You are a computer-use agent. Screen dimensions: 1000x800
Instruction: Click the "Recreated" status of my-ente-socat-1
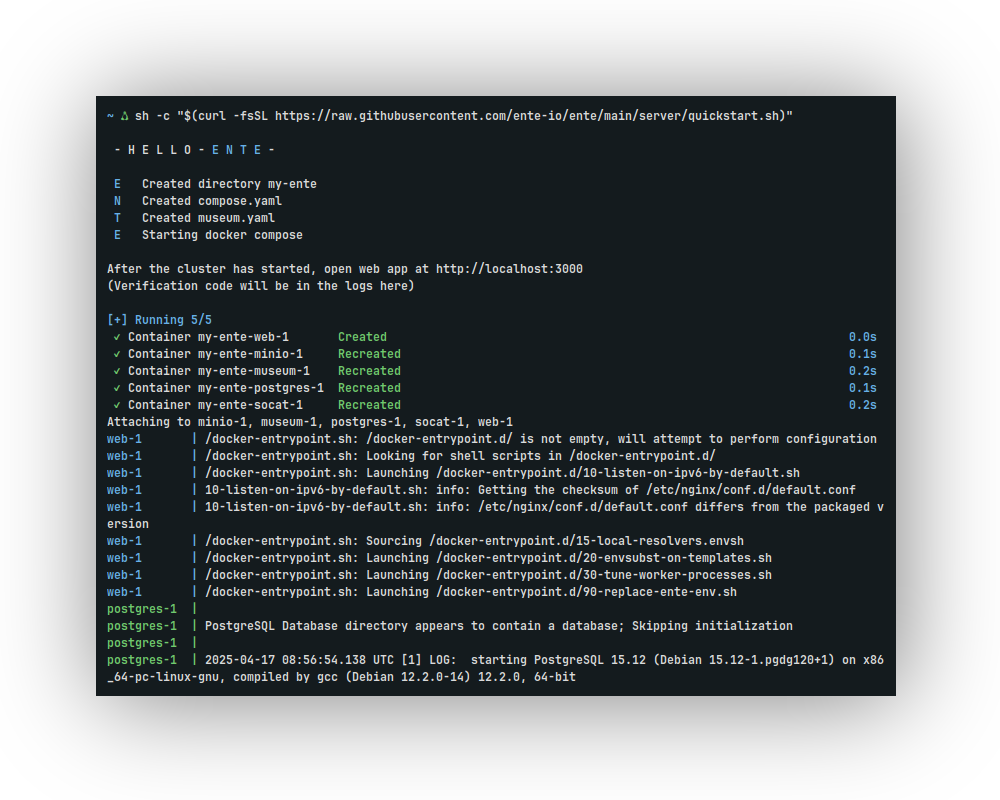pos(369,405)
